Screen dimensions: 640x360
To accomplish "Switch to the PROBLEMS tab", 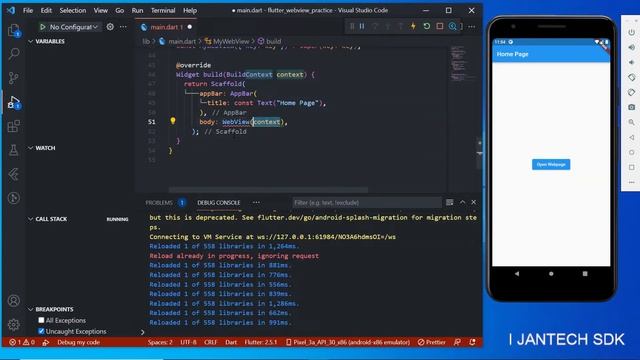I will click(159, 202).
